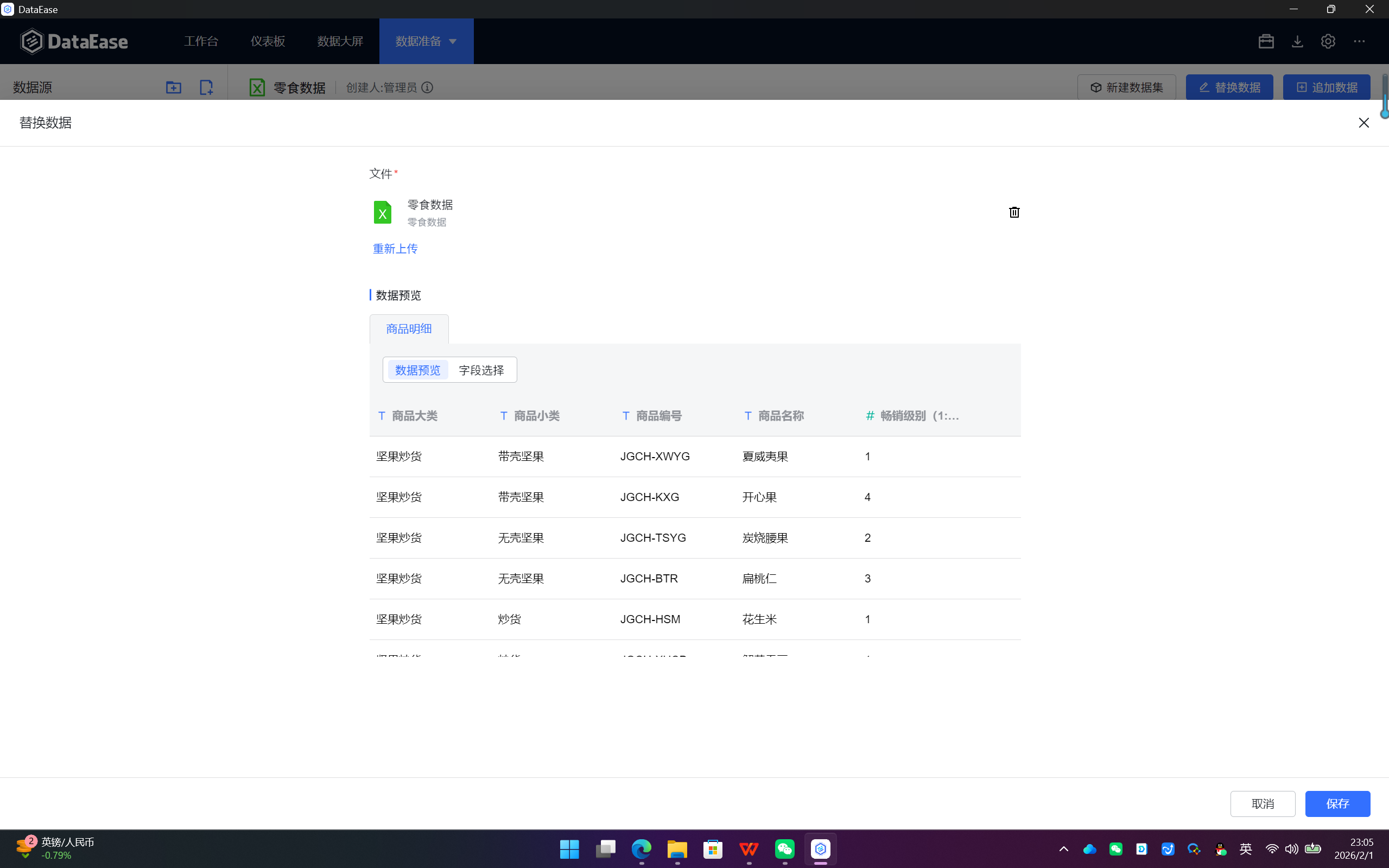
Task: Open the settings gear in the header
Action: [1328, 41]
